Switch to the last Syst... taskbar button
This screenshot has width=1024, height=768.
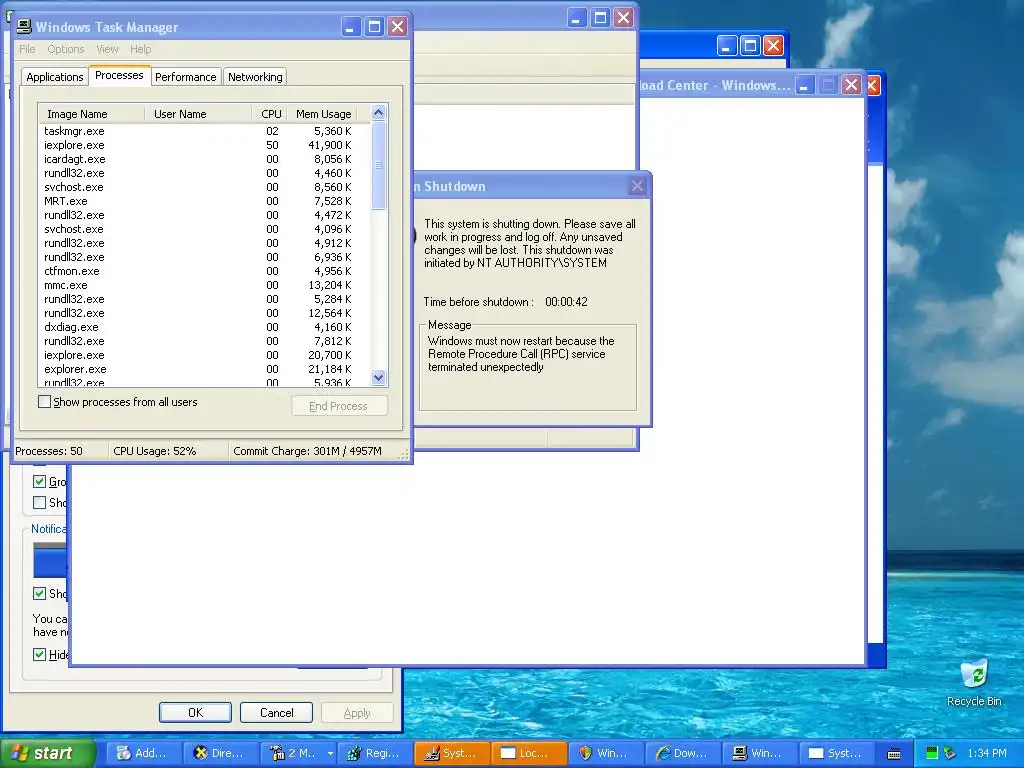tap(836, 753)
